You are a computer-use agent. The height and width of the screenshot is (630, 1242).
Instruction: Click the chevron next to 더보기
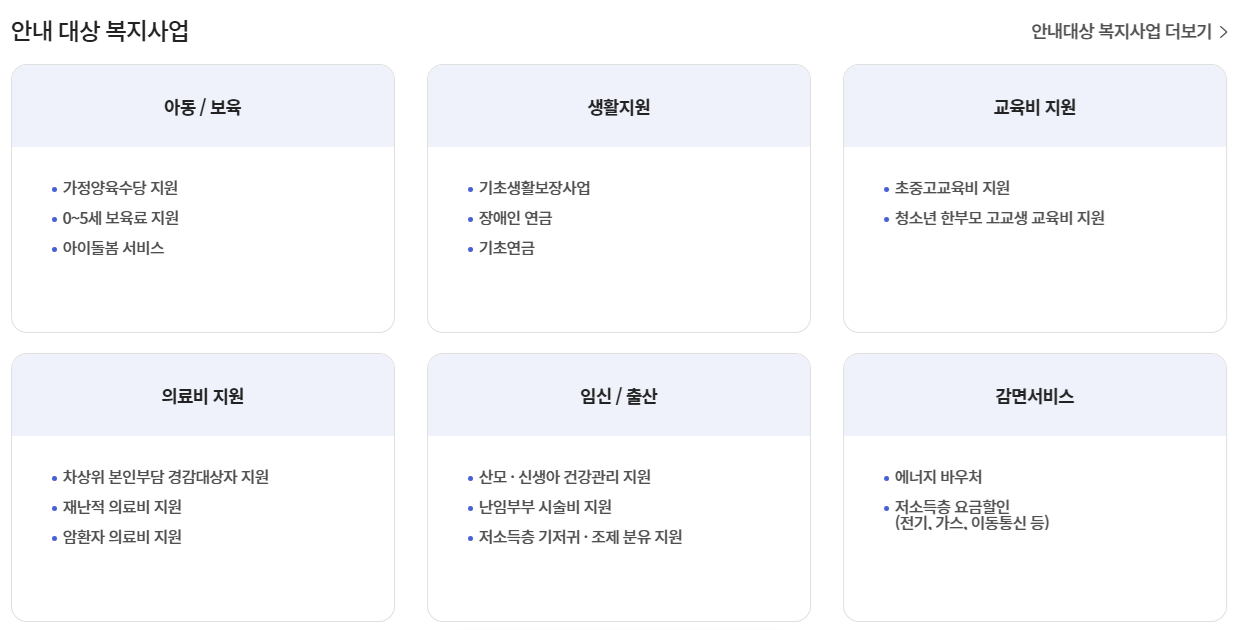point(1225,31)
